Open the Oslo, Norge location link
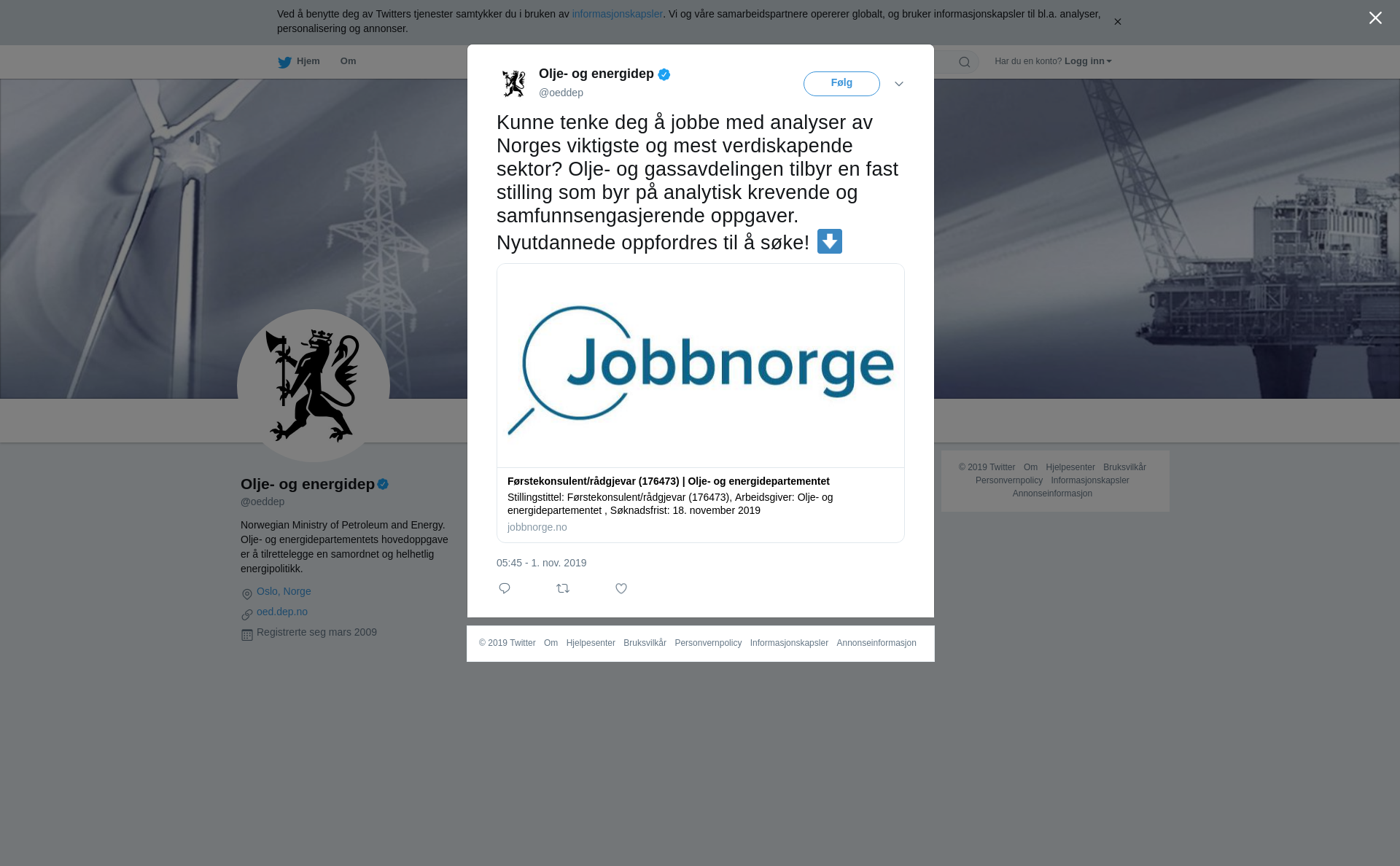The image size is (1400, 866). (x=284, y=591)
